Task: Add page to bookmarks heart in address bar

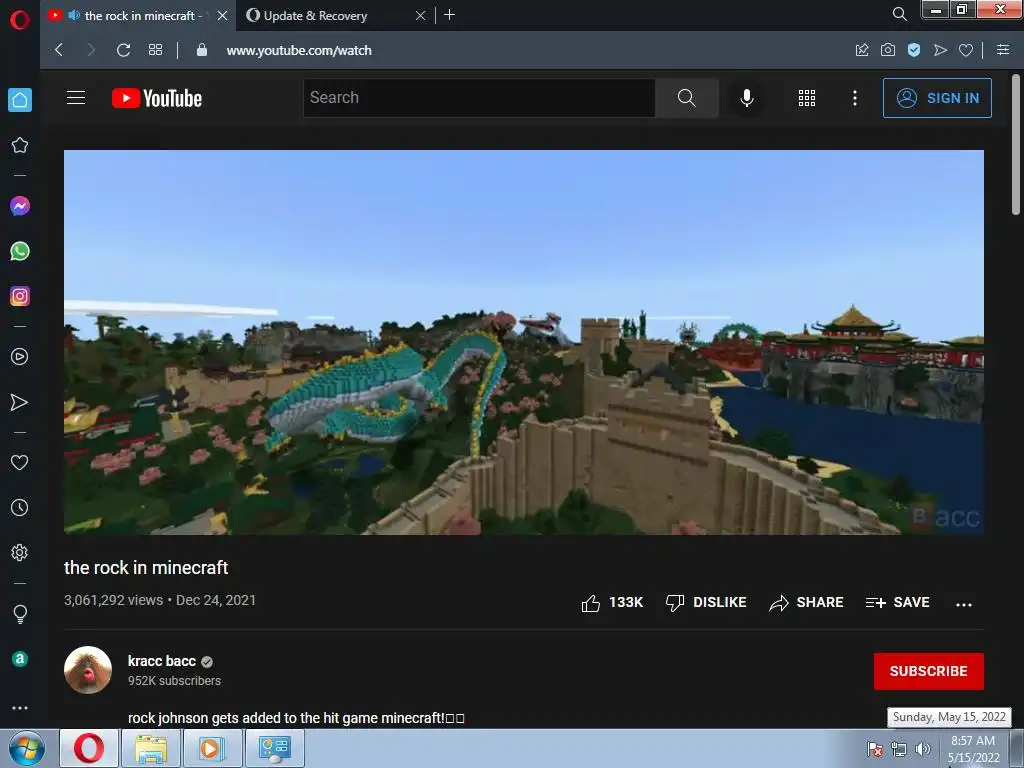Action: click(x=966, y=50)
